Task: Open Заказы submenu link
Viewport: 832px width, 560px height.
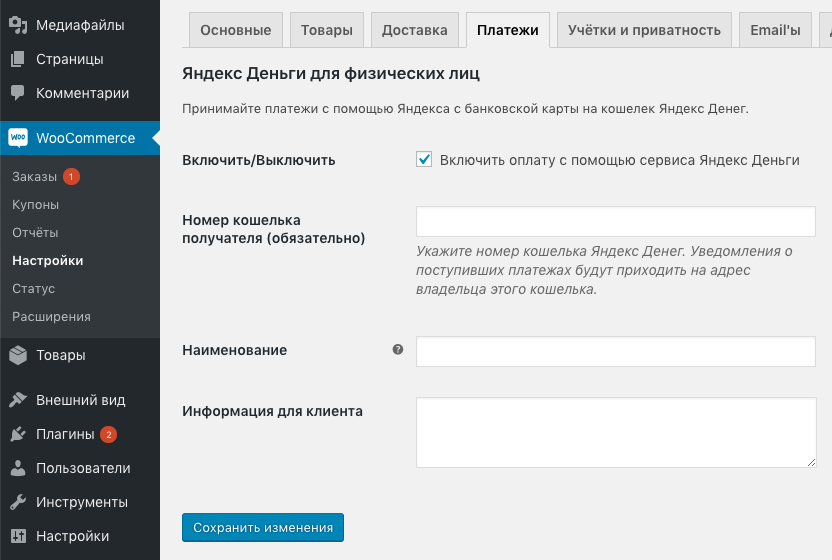Action: [34, 177]
